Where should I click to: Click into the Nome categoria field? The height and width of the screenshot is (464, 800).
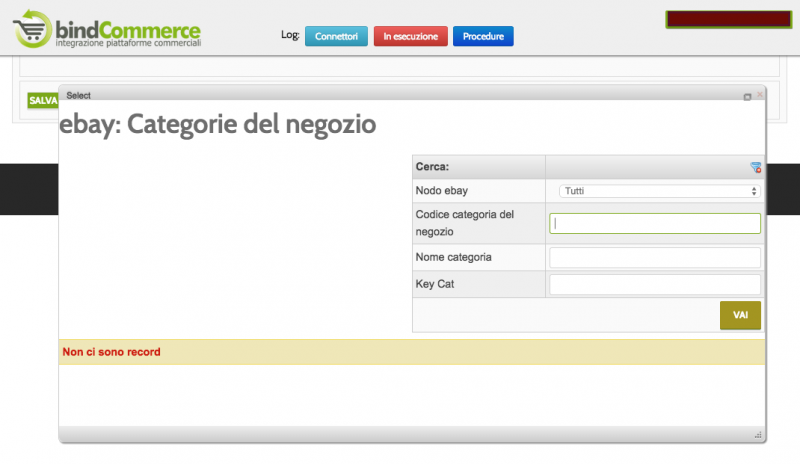(655, 258)
